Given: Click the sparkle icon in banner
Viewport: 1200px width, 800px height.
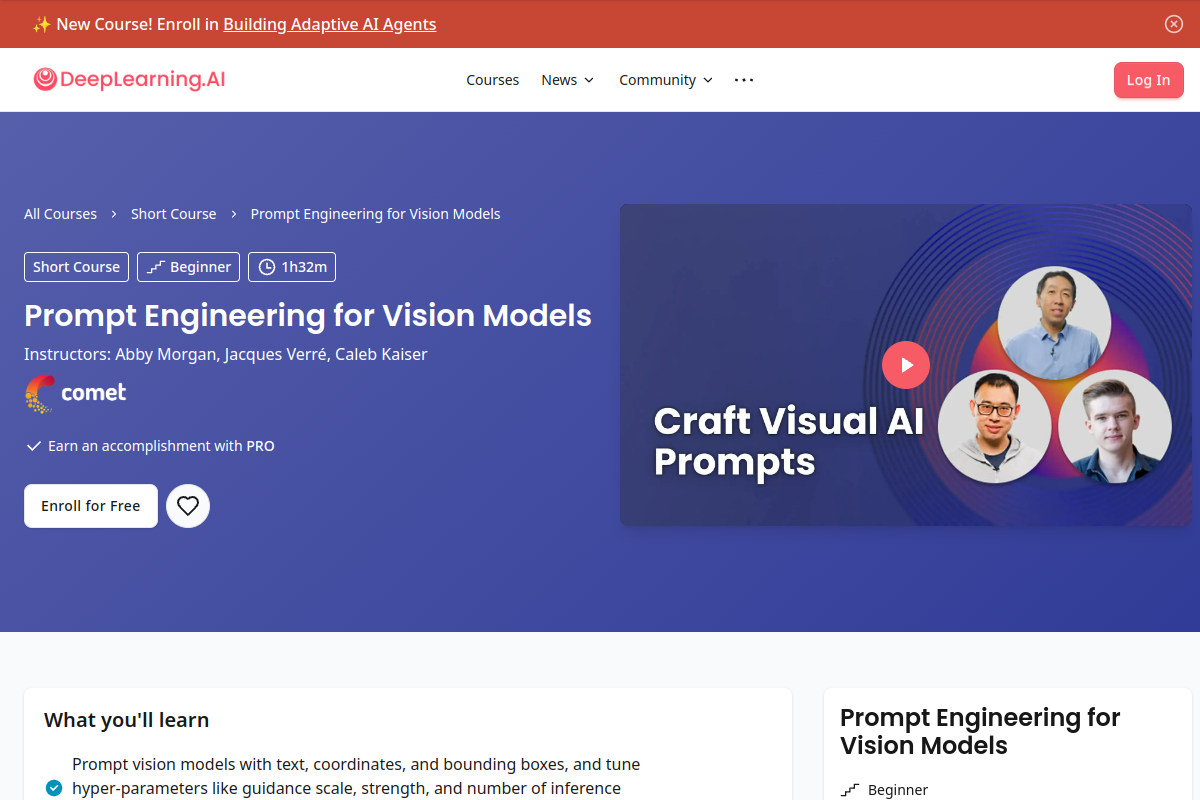Looking at the screenshot, I should point(41,24).
